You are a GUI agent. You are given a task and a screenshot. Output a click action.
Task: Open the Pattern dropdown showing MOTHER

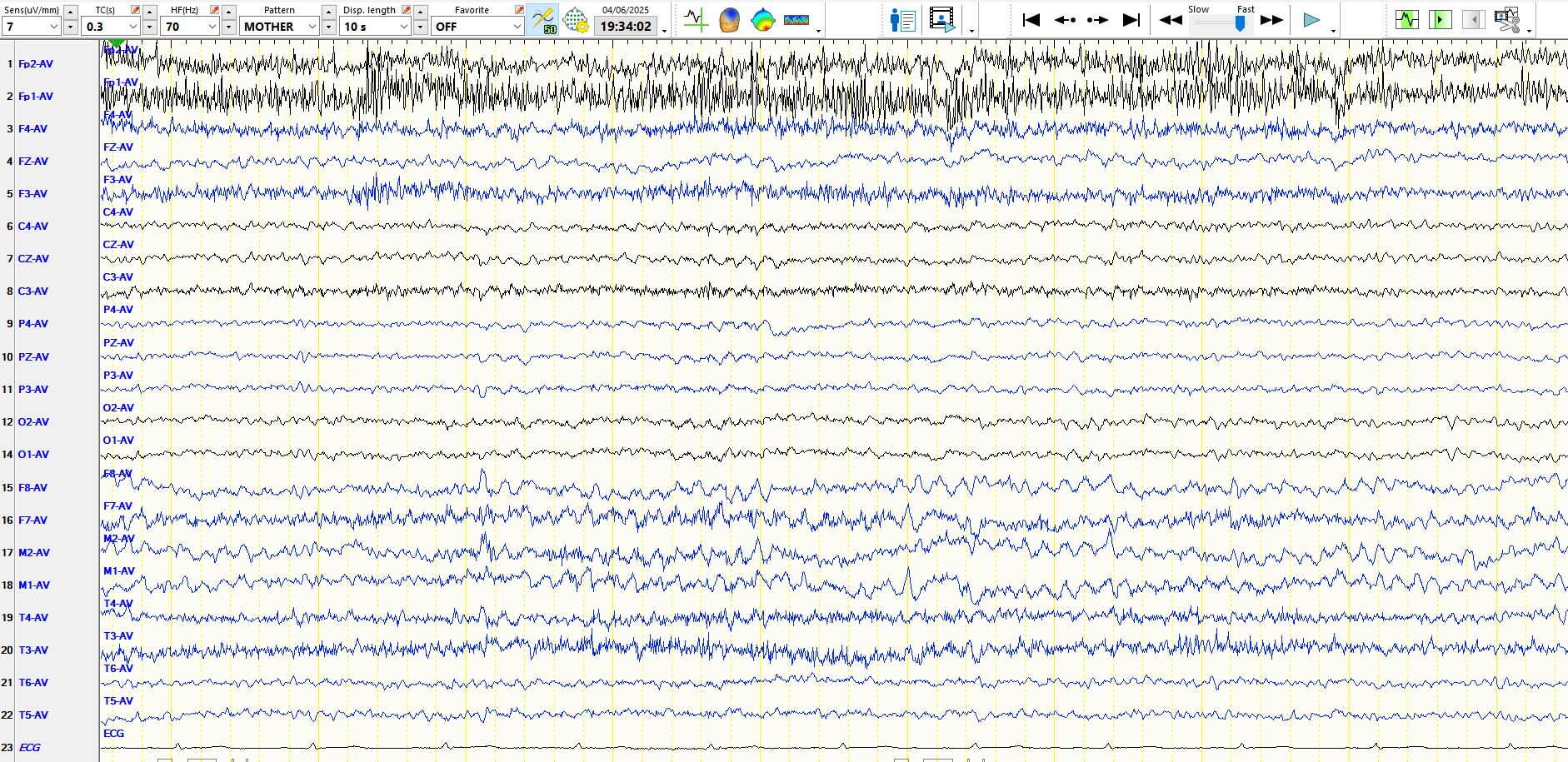(280, 27)
